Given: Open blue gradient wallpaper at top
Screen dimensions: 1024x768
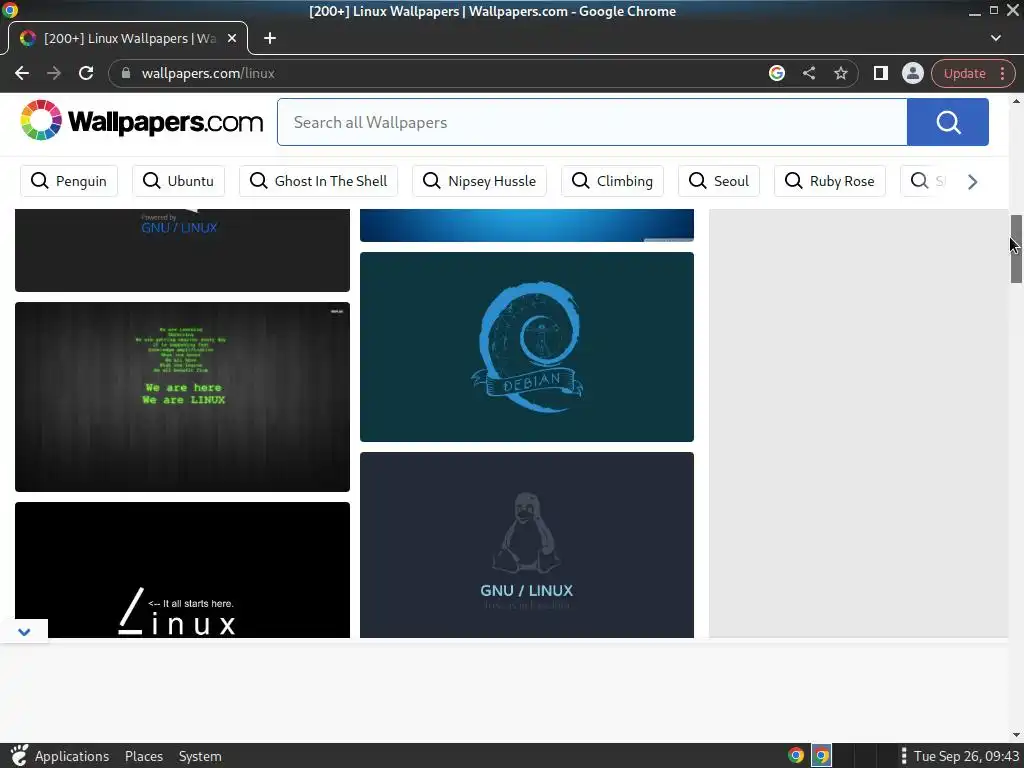Looking at the screenshot, I should pyautogui.click(x=526, y=225).
